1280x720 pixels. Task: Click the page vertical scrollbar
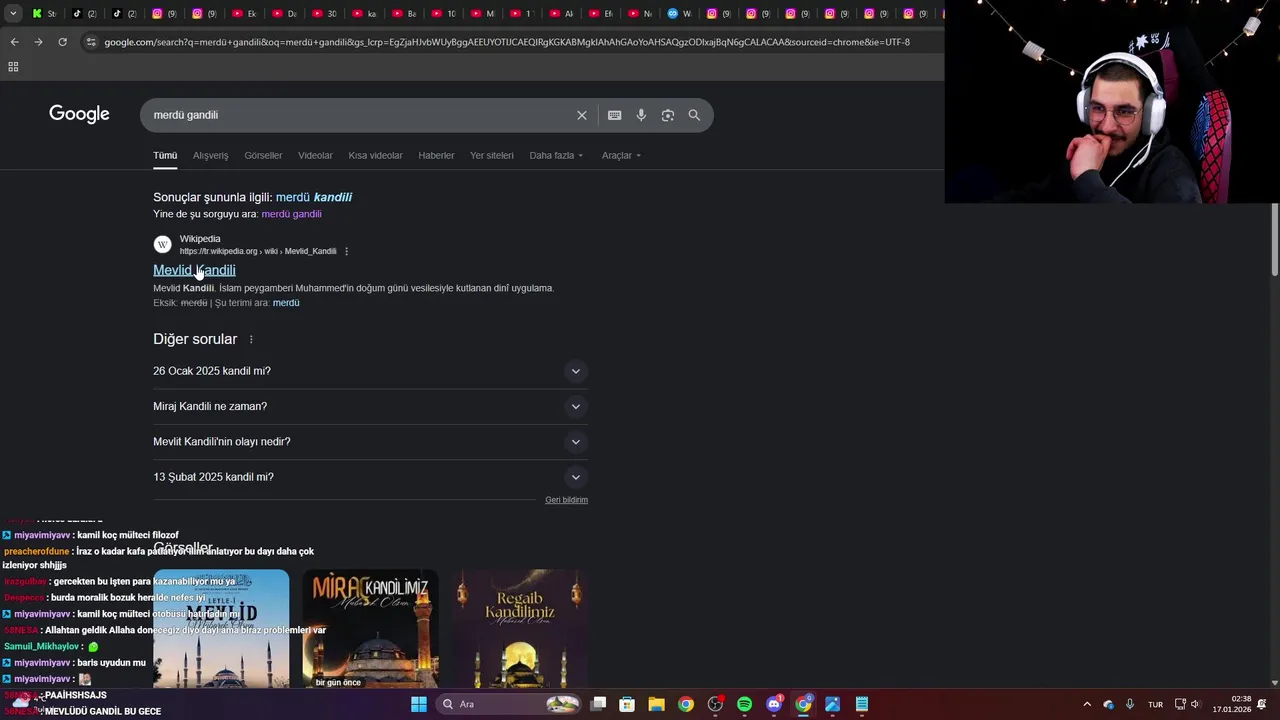click(x=1275, y=240)
